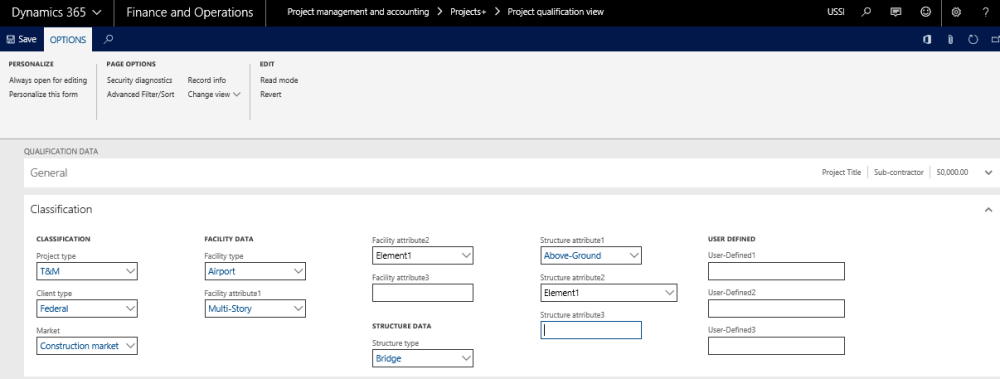
Task: Click Revert in the Edit group
Action: click(270, 94)
